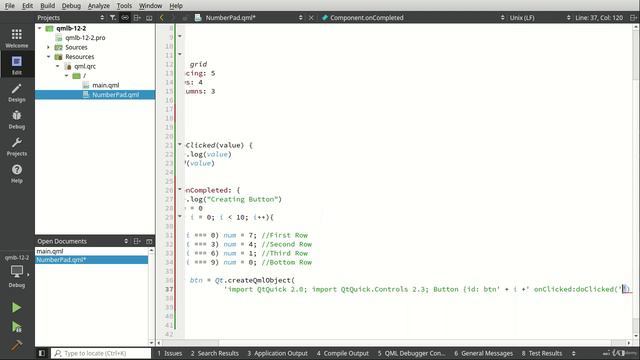640x360 pixels.
Task: Fold the code block at line 21
Action: [180, 144]
